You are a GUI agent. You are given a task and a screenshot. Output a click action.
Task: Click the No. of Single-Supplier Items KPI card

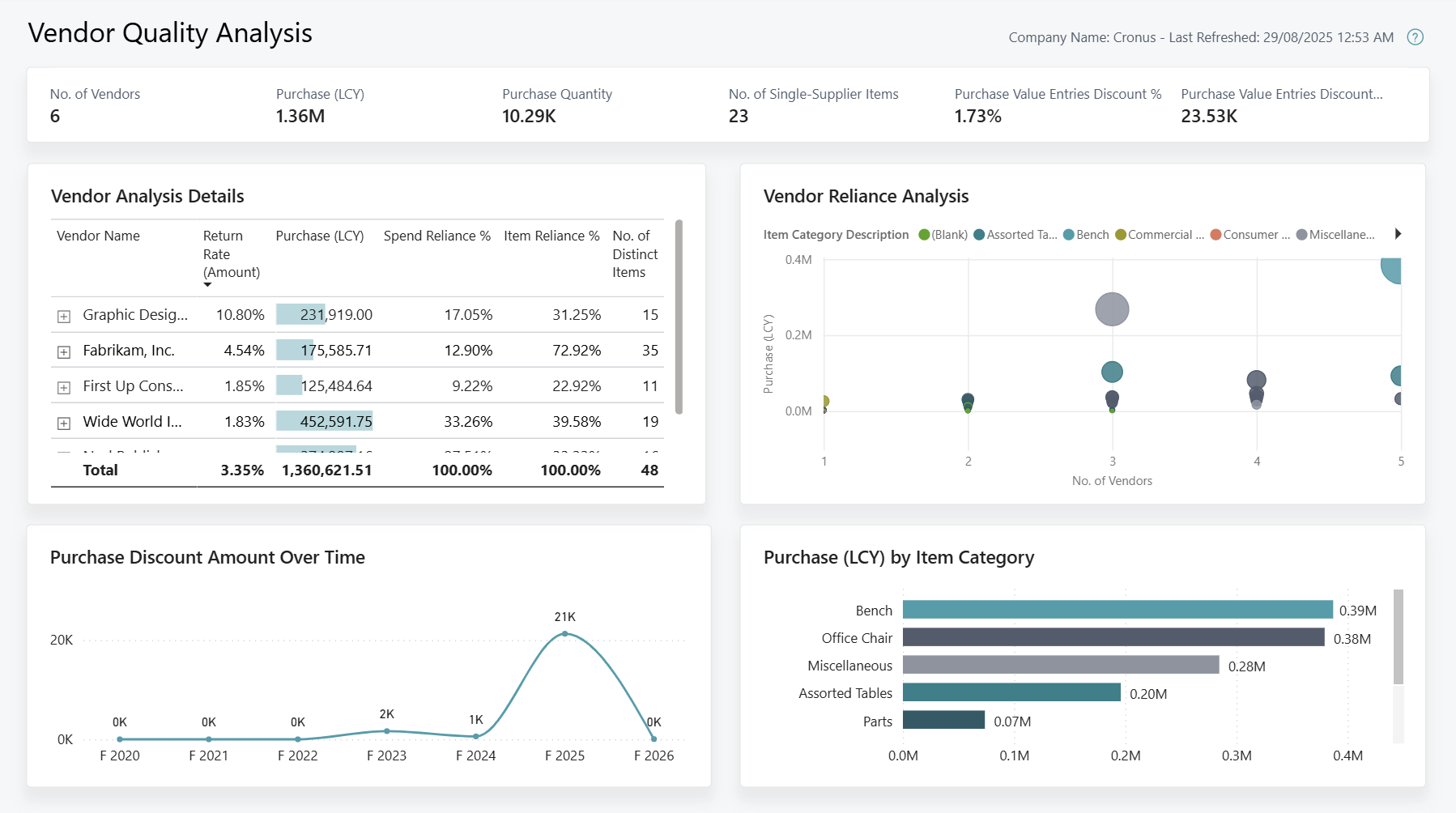(x=812, y=105)
